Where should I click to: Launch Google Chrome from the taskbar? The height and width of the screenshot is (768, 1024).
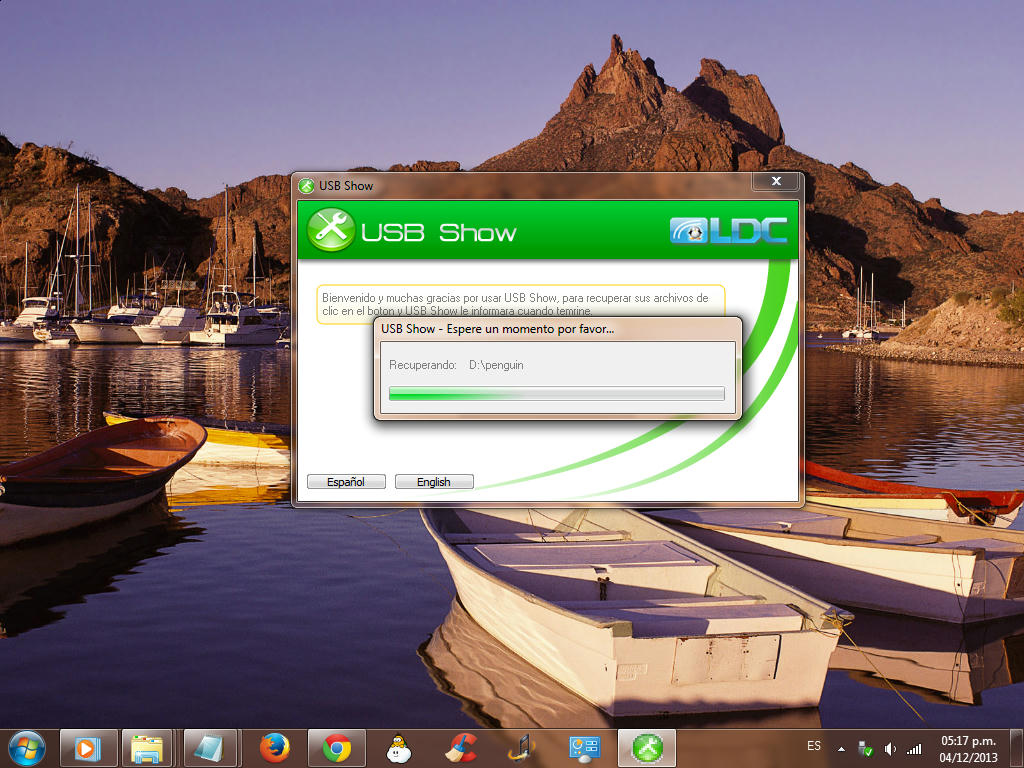pyautogui.click(x=337, y=747)
